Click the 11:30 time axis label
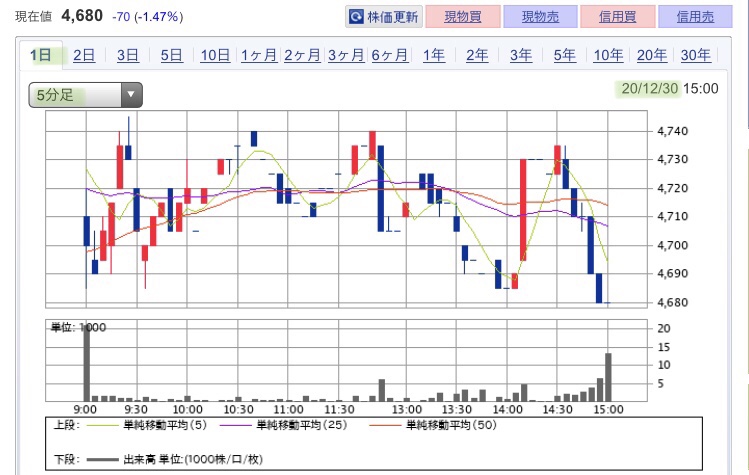Screen dimensions: 749x475 pos(339,410)
